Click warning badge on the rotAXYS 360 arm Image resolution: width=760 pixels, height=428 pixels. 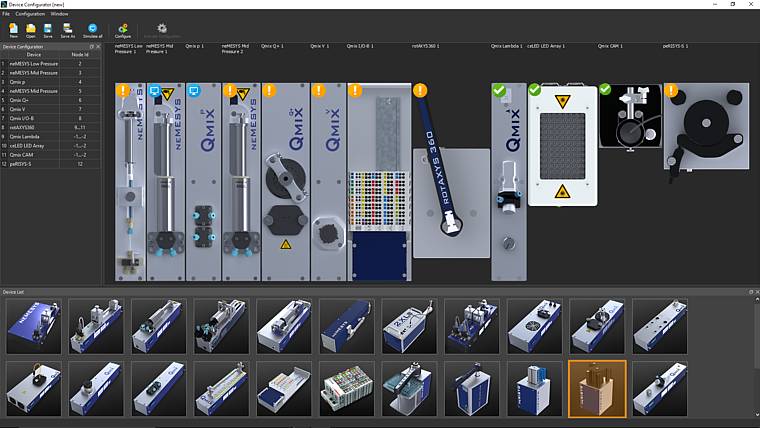[420, 90]
